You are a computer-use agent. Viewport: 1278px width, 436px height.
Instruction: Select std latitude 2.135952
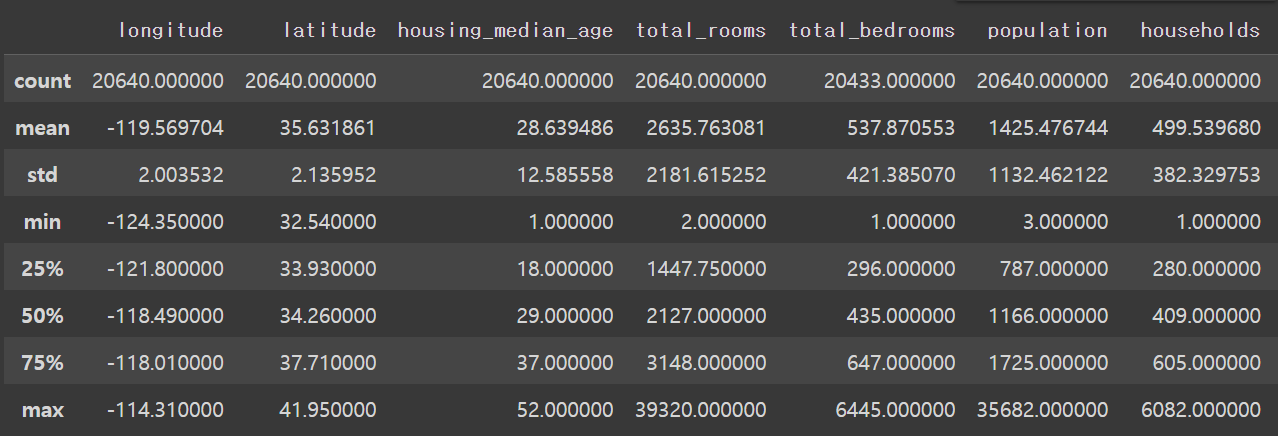[333, 175]
